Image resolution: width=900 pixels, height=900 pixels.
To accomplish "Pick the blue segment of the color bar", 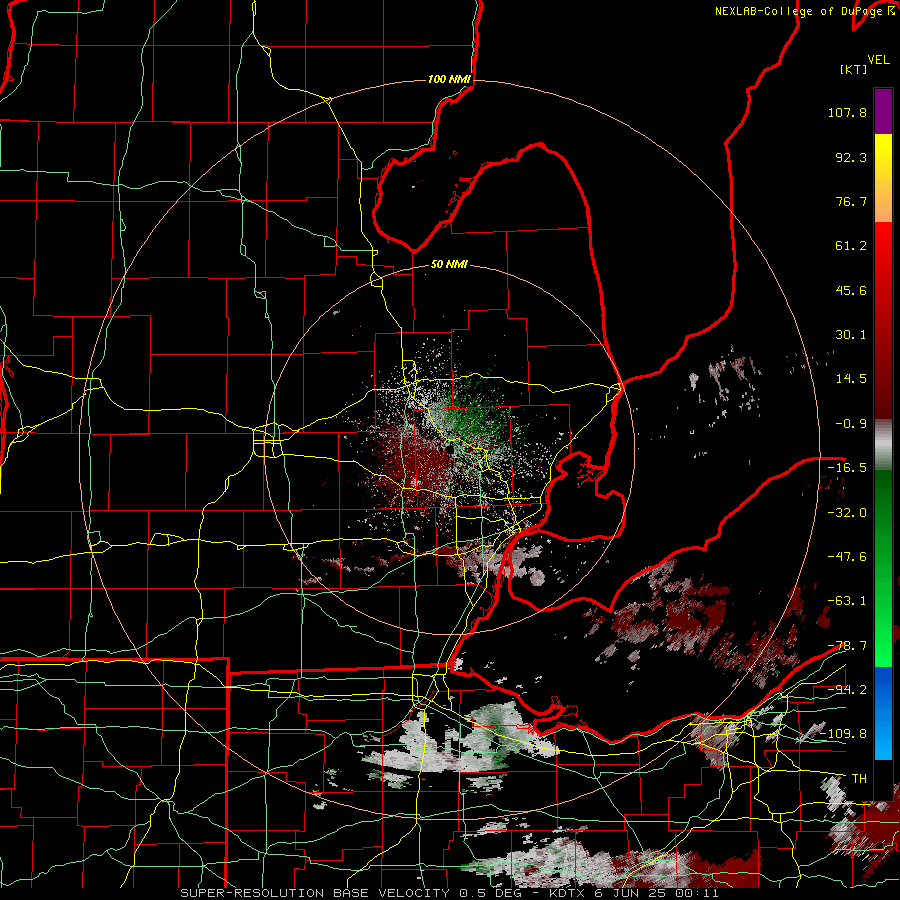I will [x=883, y=713].
